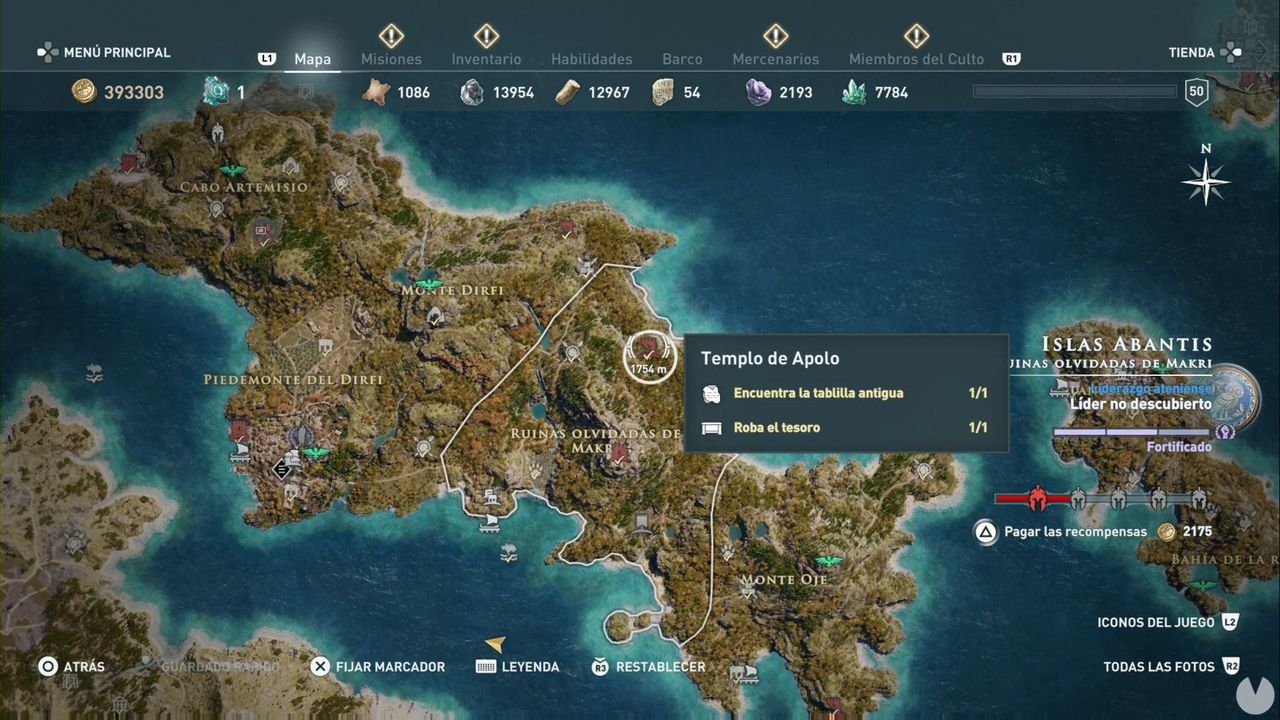Click the Fortificado status label
Viewport: 1280px width, 720px height.
pos(1179,447)
